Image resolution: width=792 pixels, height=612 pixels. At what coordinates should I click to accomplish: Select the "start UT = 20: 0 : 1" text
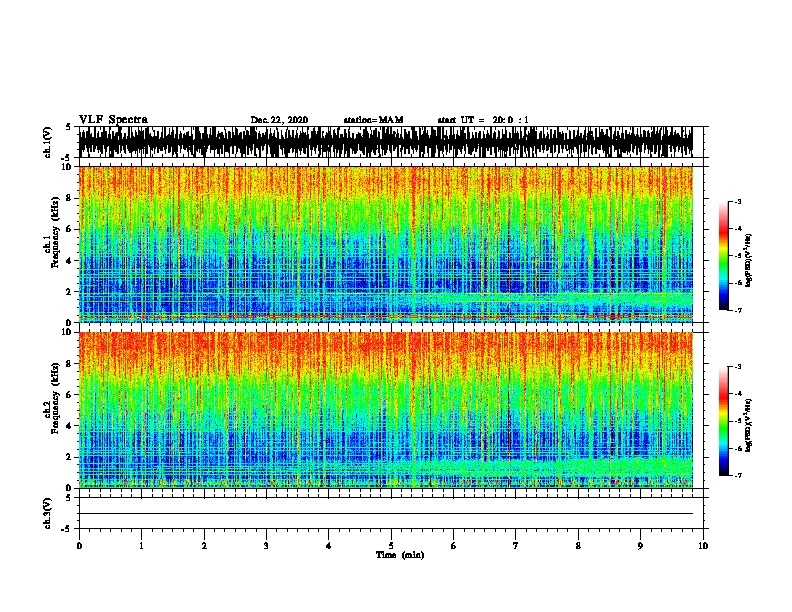click(483, 120)
